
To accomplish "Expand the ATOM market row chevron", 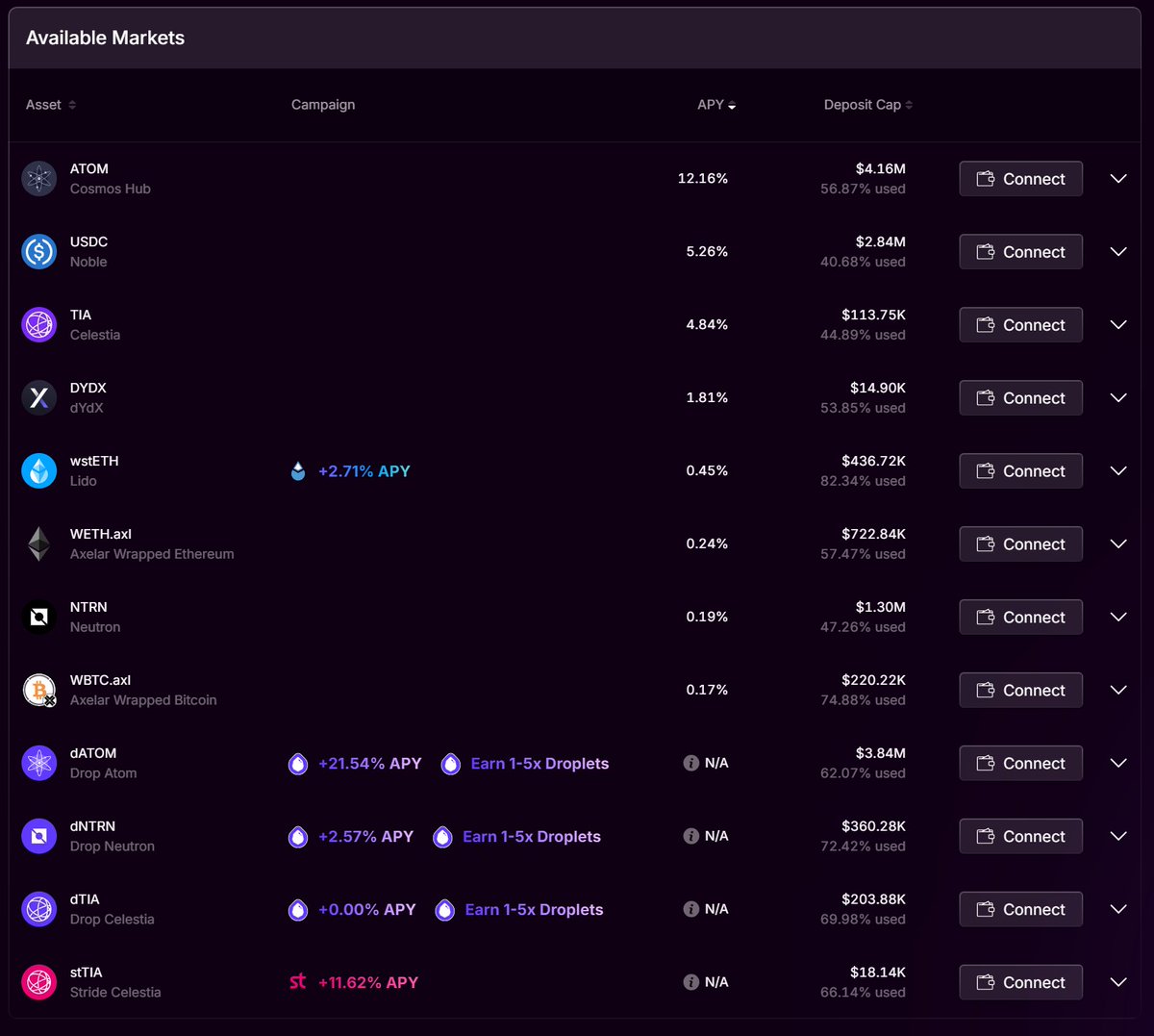I will pyautogui.click(x=1118, y=179).
